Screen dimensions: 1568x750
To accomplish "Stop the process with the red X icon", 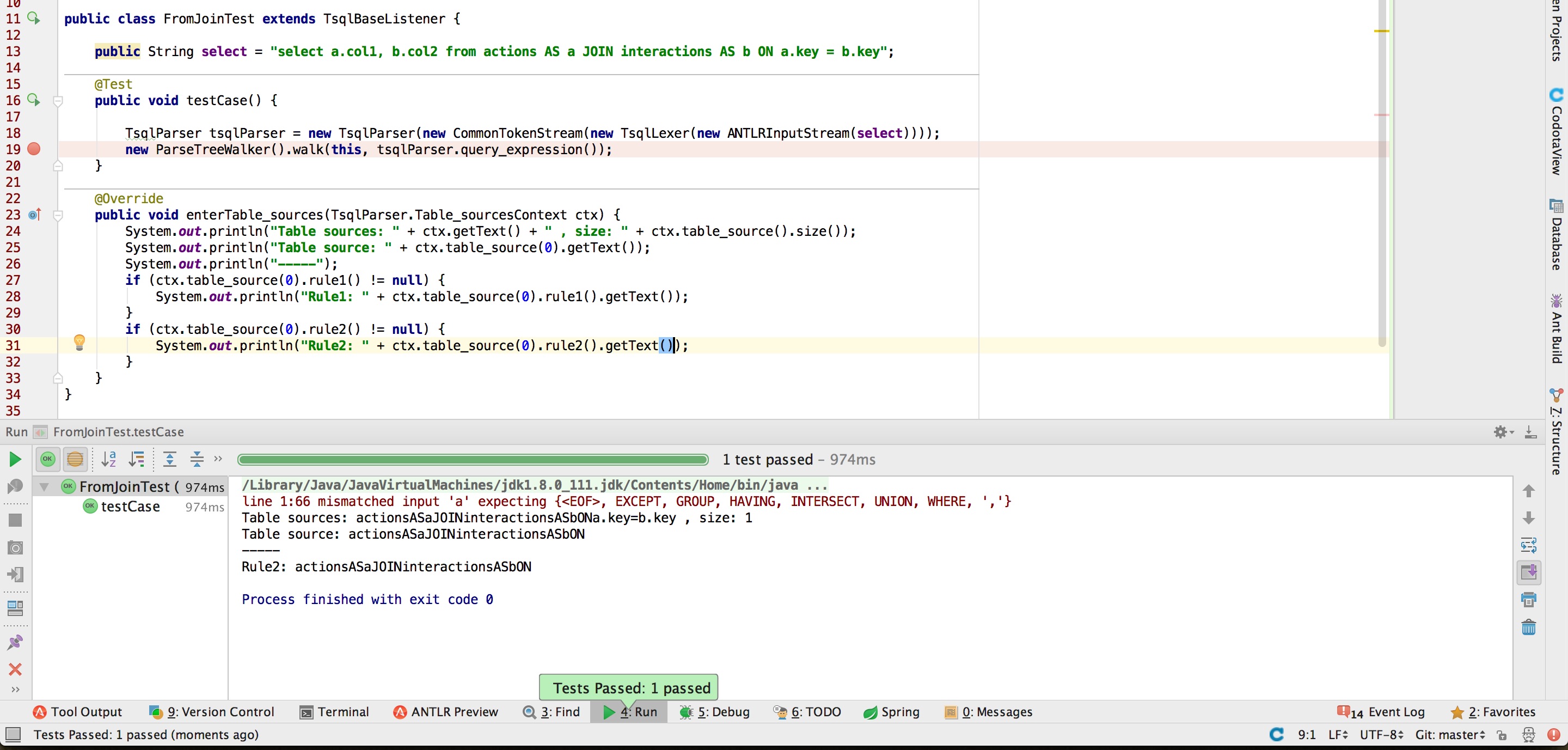I will tap(15, 669).
